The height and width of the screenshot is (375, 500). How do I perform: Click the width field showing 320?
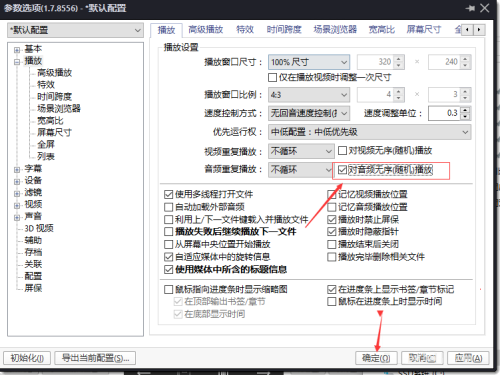pyautogui.click(x=376, y=62)
